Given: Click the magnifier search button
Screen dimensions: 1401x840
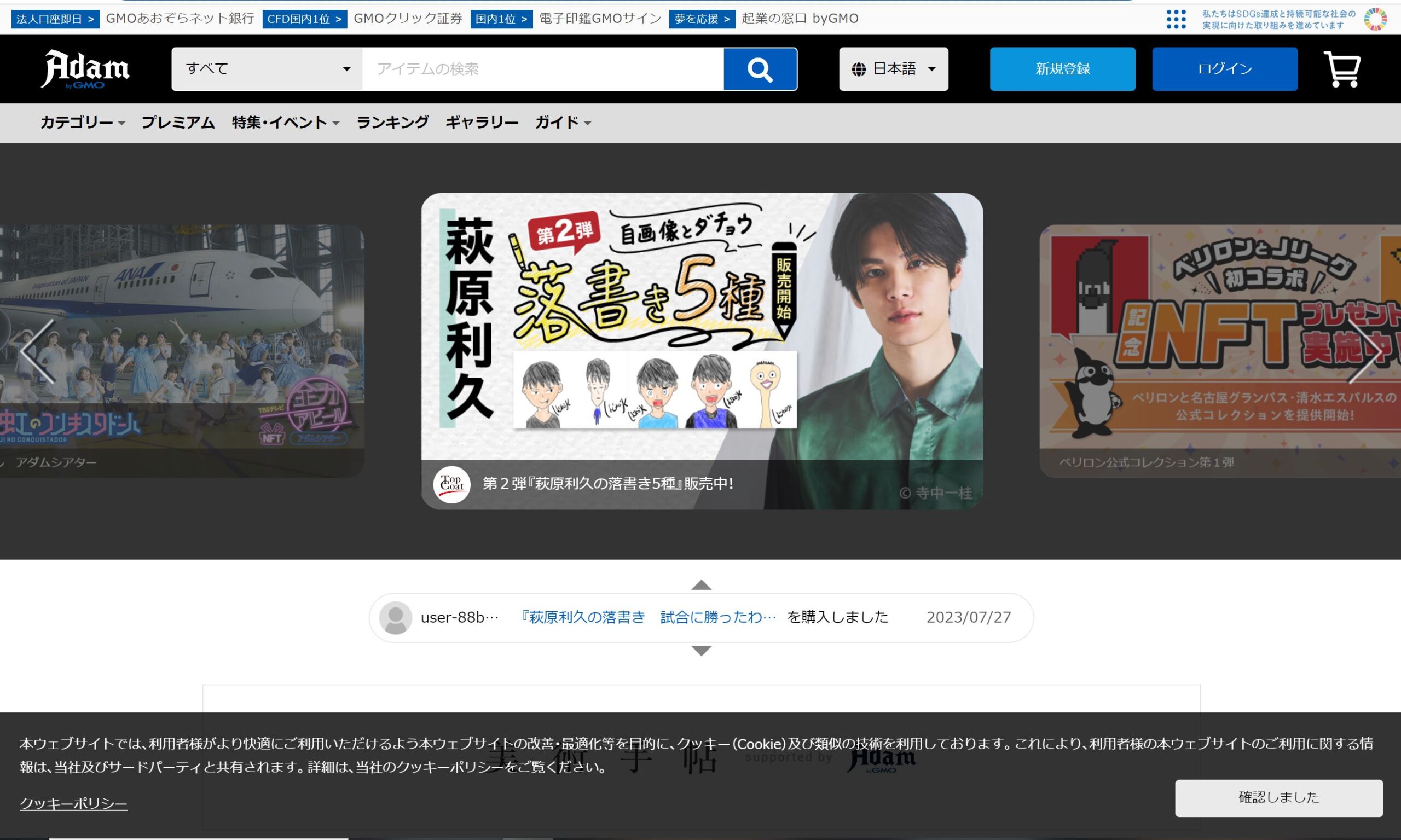Looking at the screenshot, I should pyautogui.click(x=760, y=69).
